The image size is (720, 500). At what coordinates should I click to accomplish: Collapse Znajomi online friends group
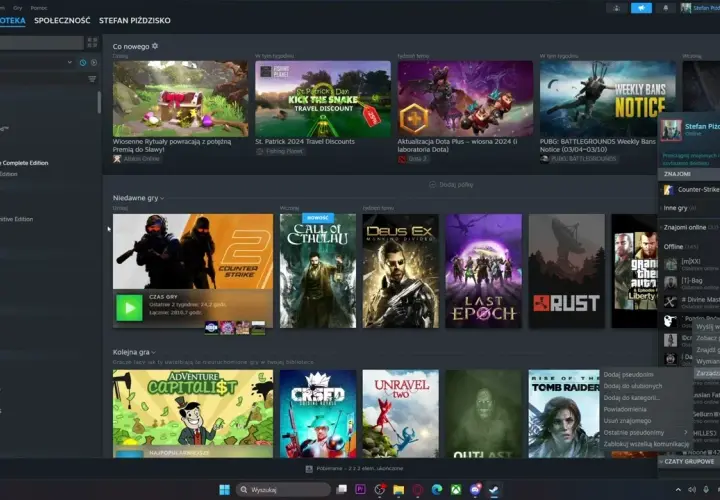[690, 227]
